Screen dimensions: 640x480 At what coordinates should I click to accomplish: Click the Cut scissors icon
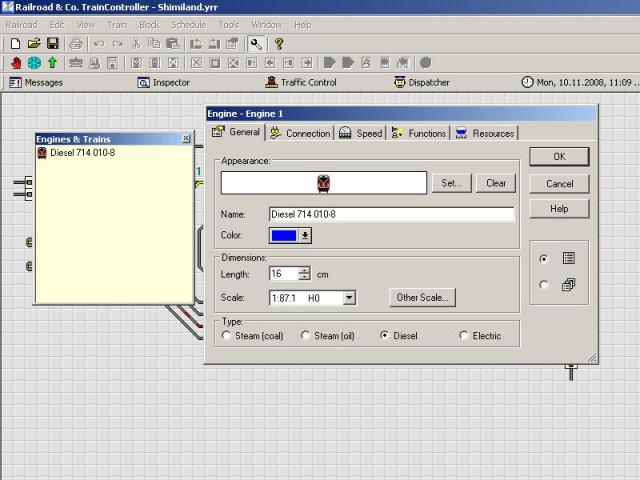136,44
